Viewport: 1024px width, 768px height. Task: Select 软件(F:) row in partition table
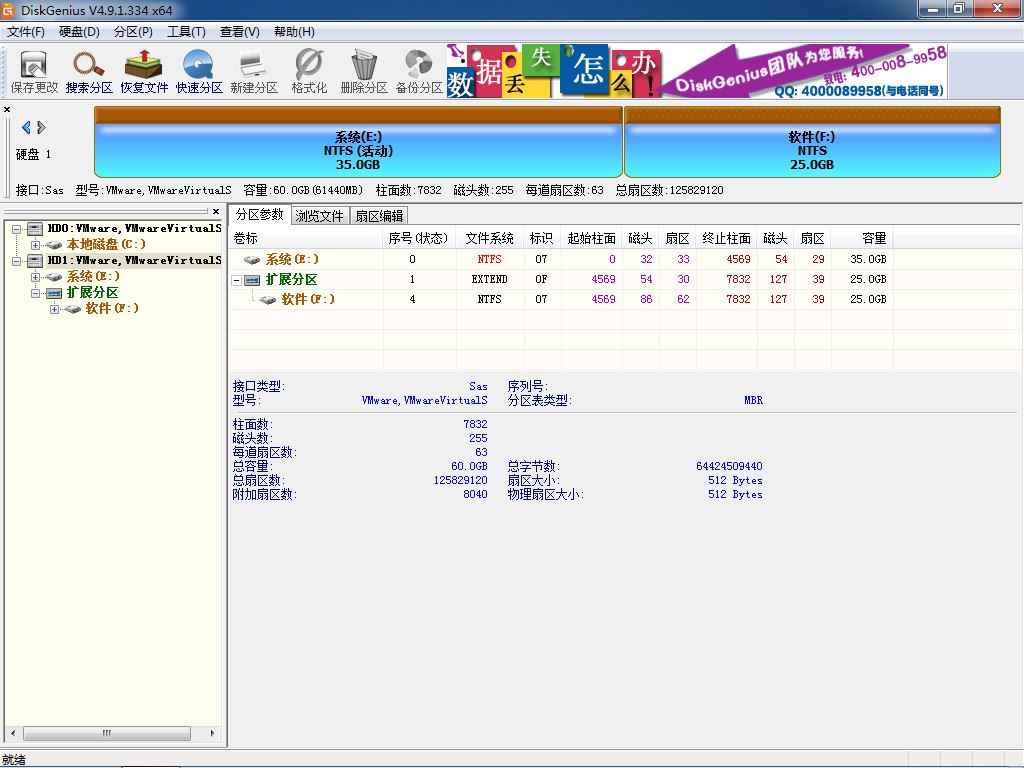tap(560, 299)
